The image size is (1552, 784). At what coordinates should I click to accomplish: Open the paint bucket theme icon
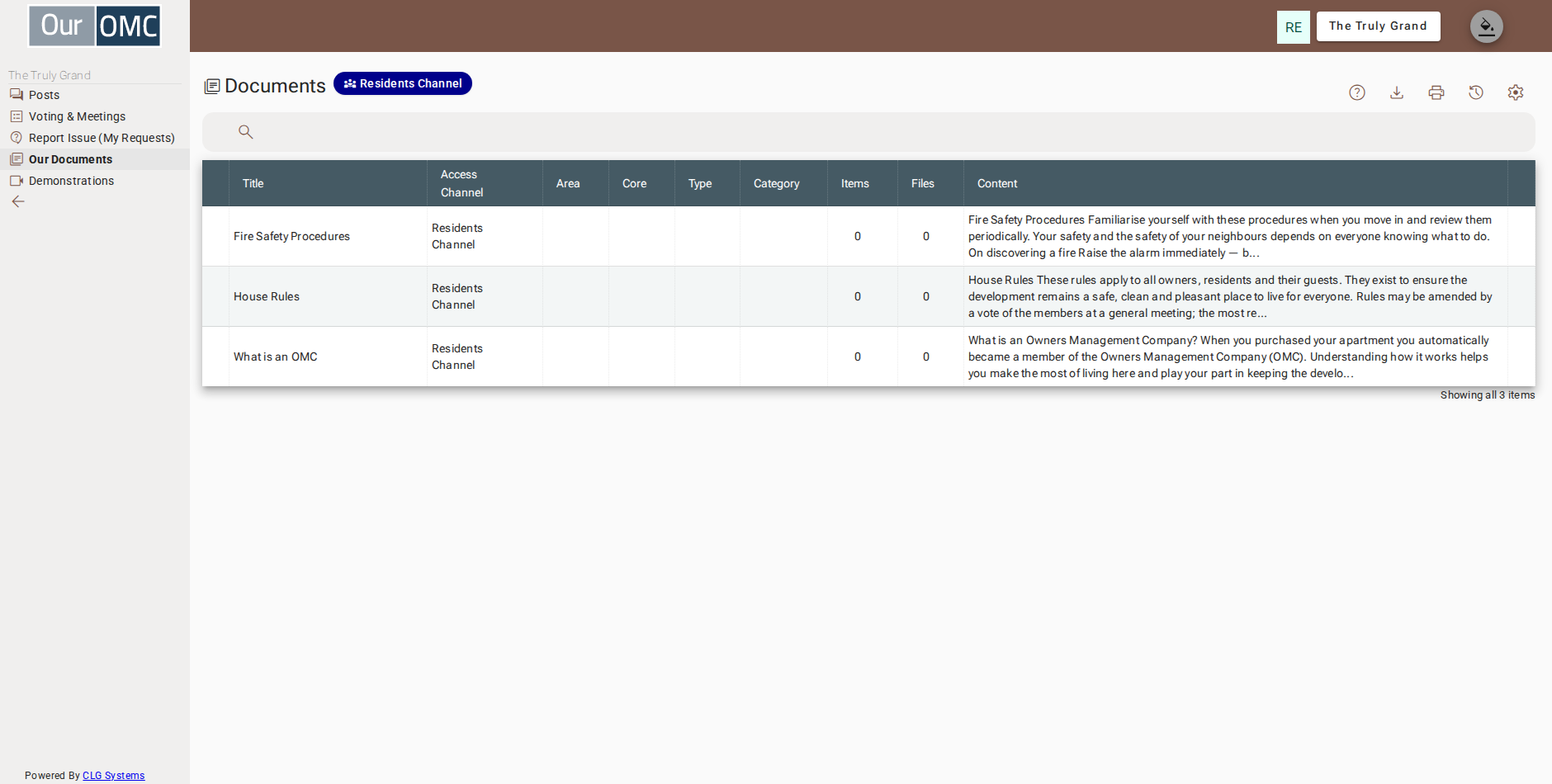pyautogui.click(x=1487, y=26)
